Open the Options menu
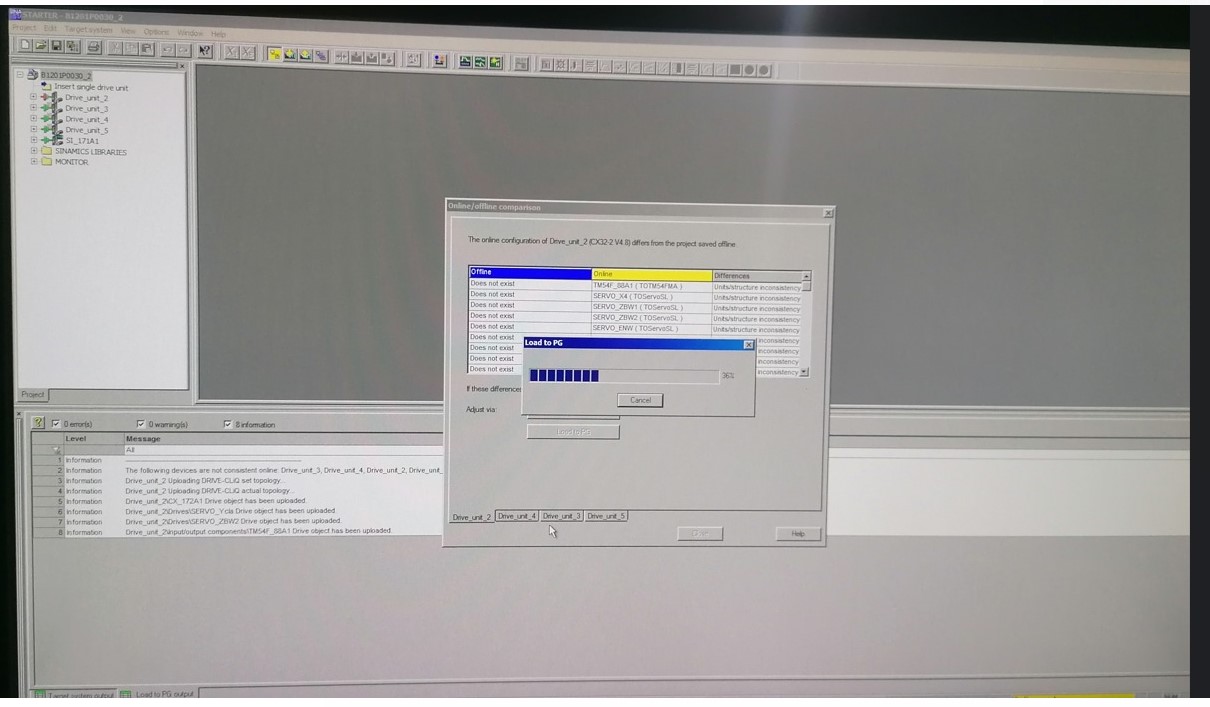The width and height of the screenshot is (1210, 707). (156, 32)
